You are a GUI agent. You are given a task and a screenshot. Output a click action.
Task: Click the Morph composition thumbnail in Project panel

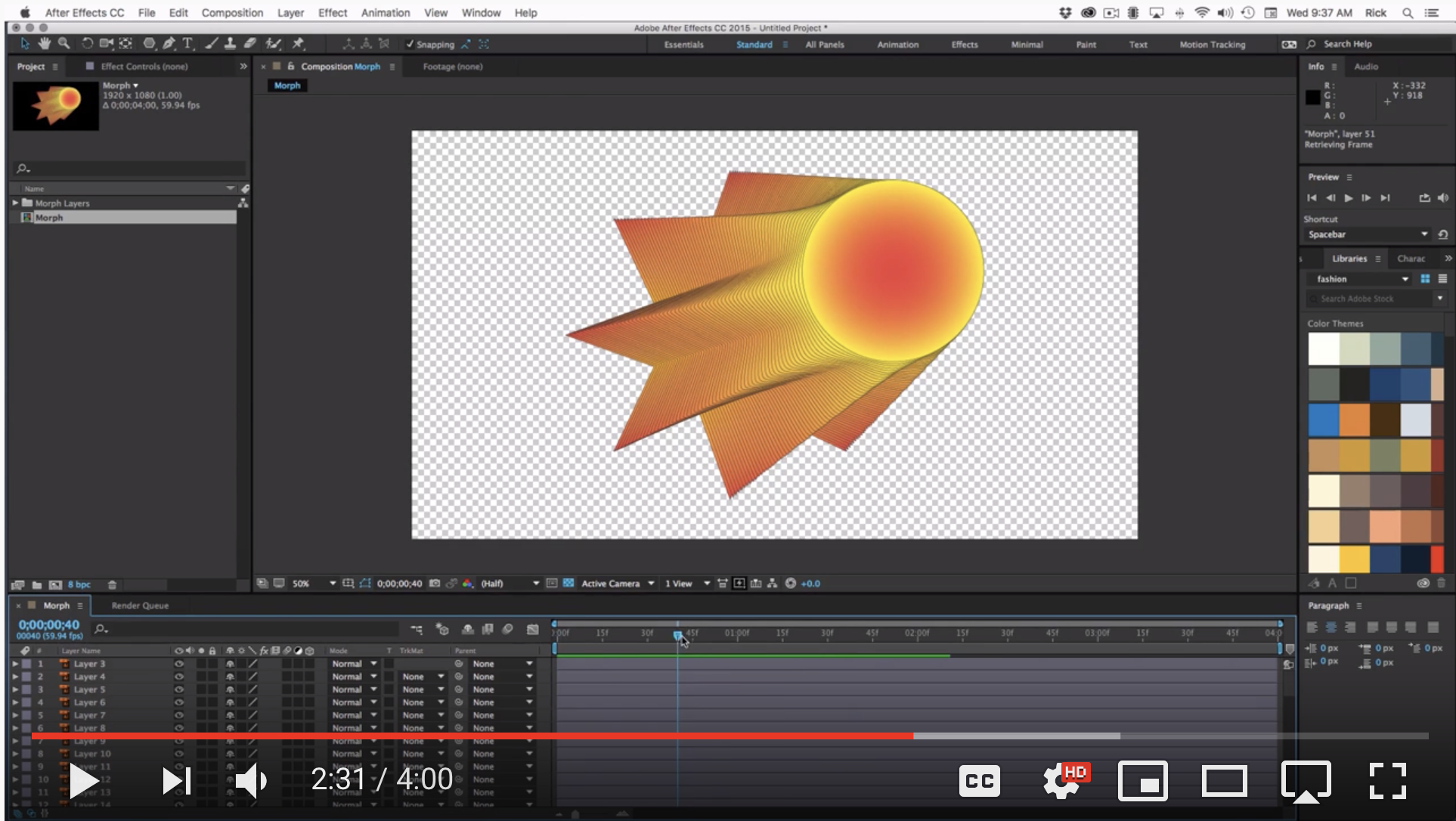pos(55,105)
